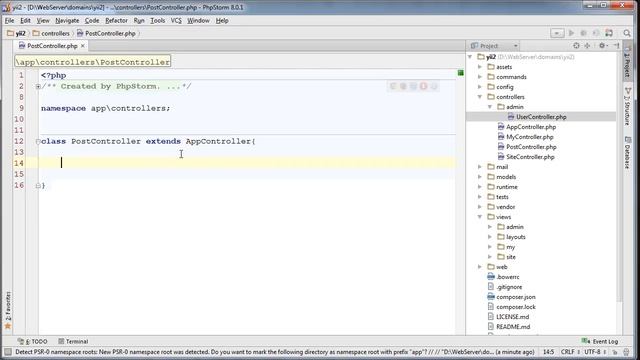Image resolution: width=640 pixels, height=360 pixels.
Task: Click the controllers breadcrumb in navigation bar
Action: 51,33
